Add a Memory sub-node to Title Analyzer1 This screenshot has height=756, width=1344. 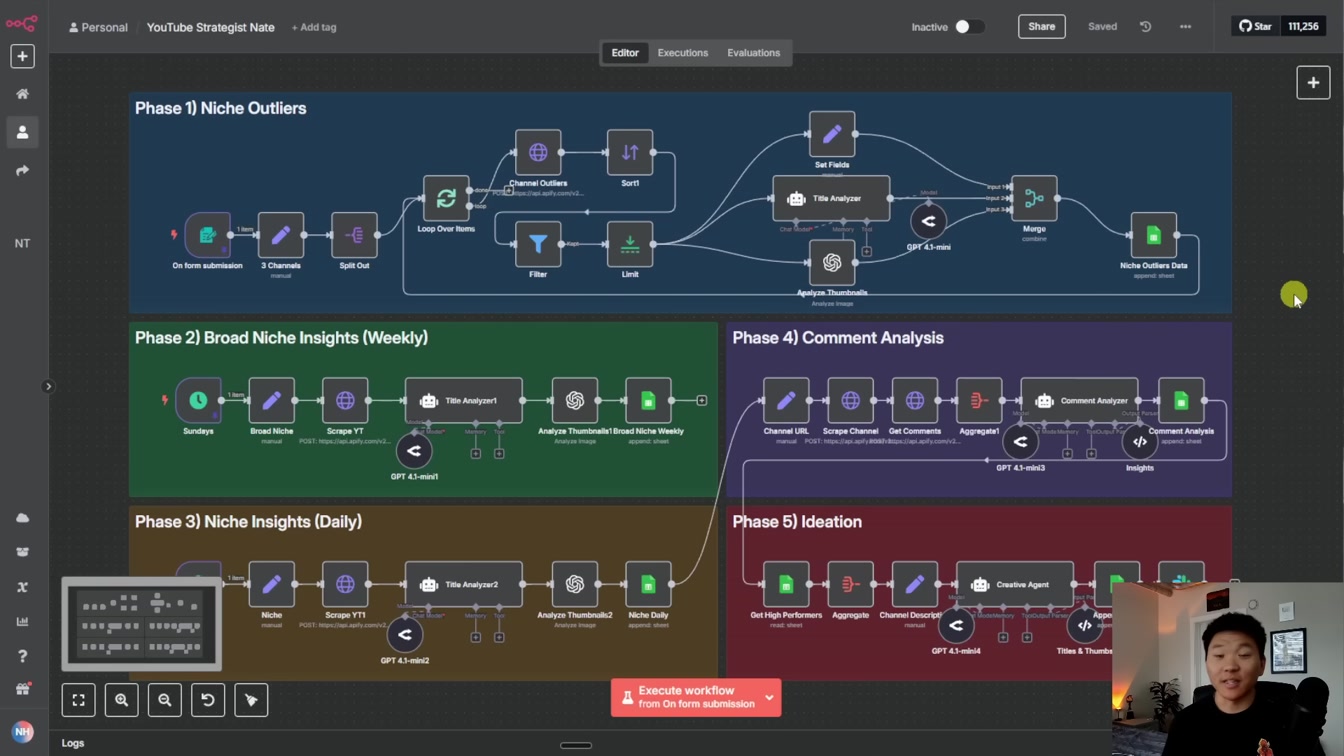point(476,453)
